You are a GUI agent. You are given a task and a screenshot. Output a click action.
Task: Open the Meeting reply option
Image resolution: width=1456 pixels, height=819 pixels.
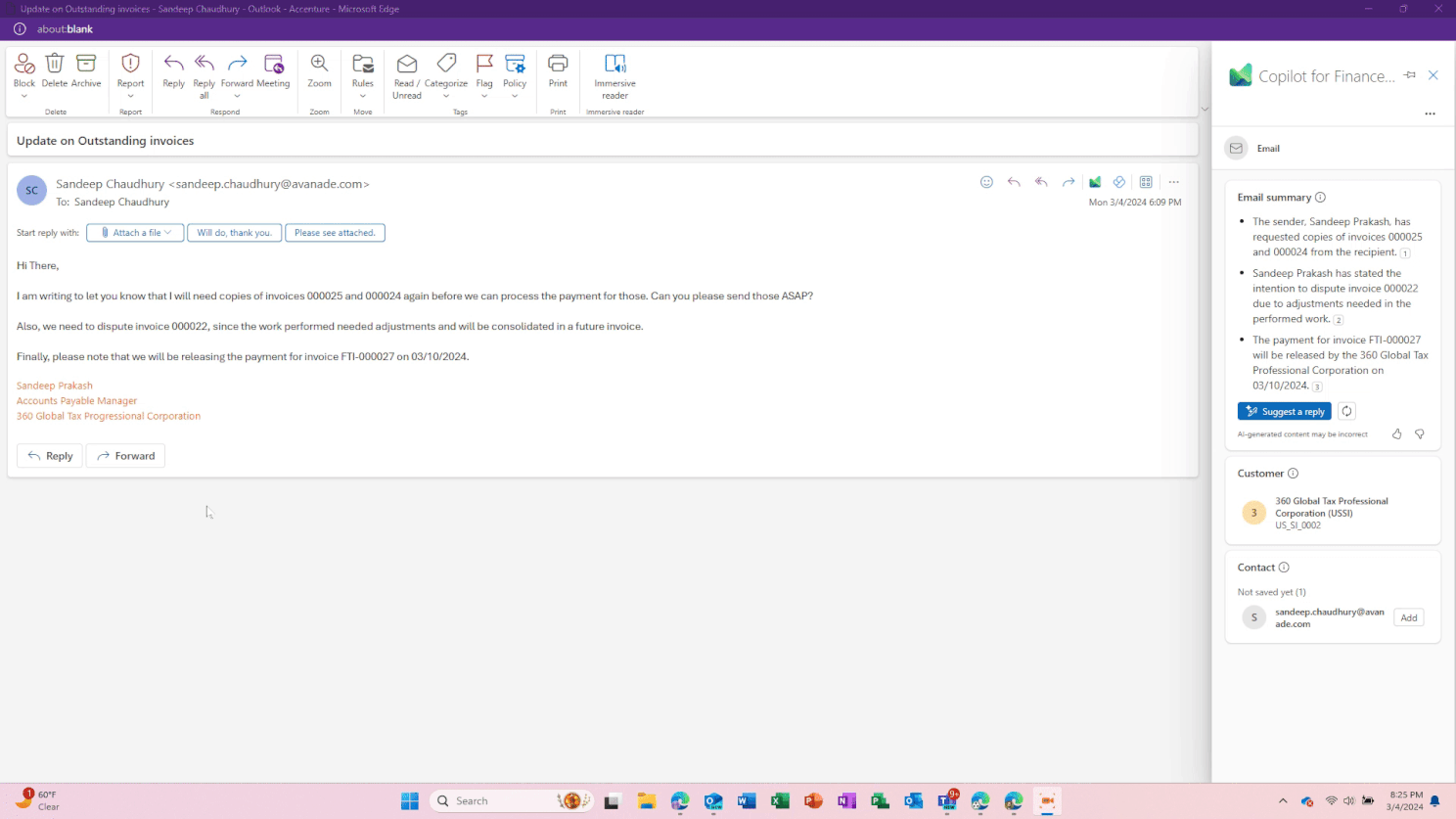click(273, 65)
